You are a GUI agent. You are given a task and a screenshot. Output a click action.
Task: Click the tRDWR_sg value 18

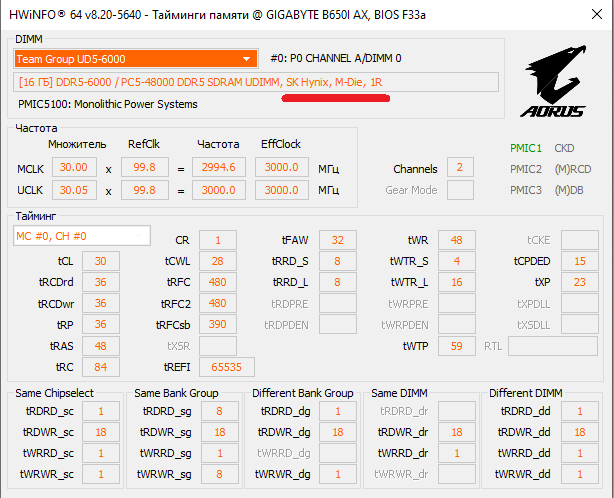tap(220, 432)
